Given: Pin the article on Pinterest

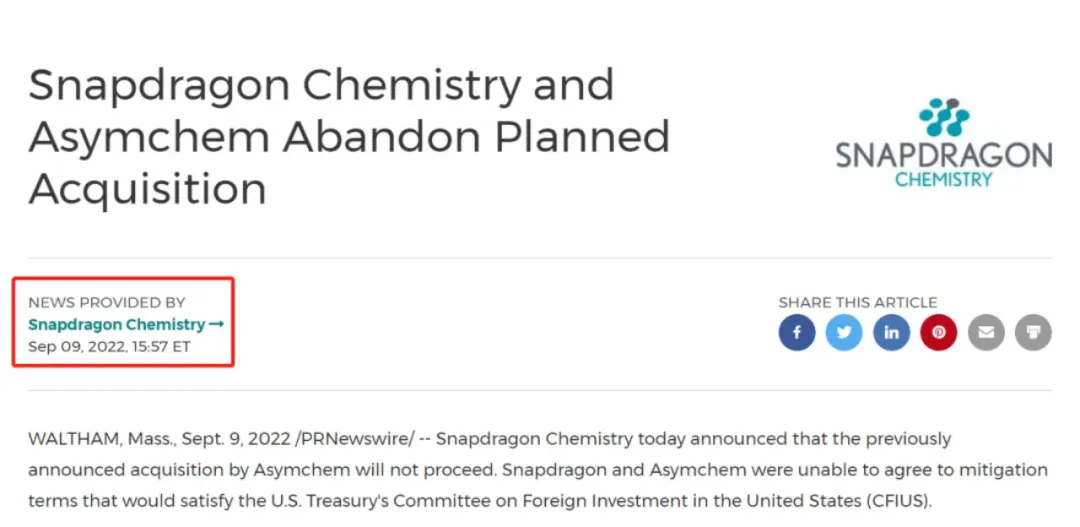Looking at the screenshot, I should click(x=939, y=332).
